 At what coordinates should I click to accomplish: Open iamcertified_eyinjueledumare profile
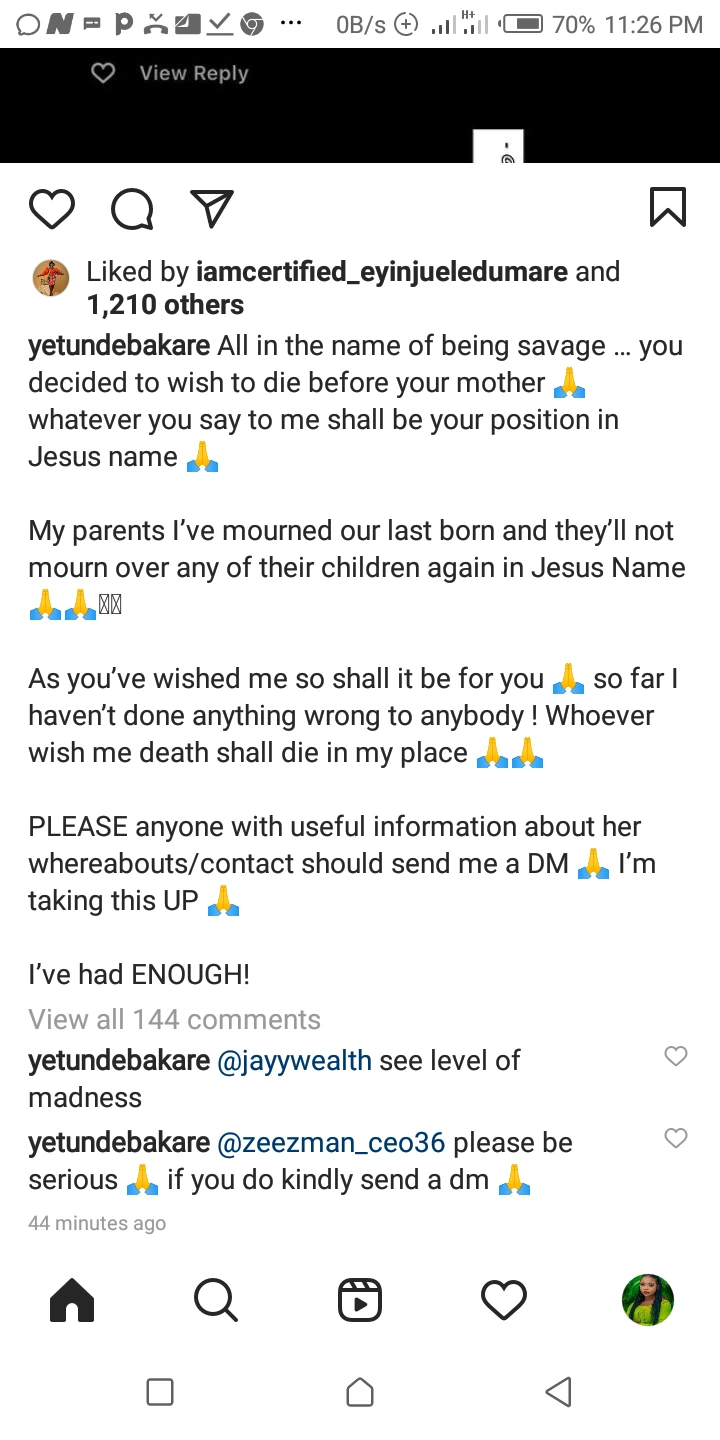click(x=383, y=272)
